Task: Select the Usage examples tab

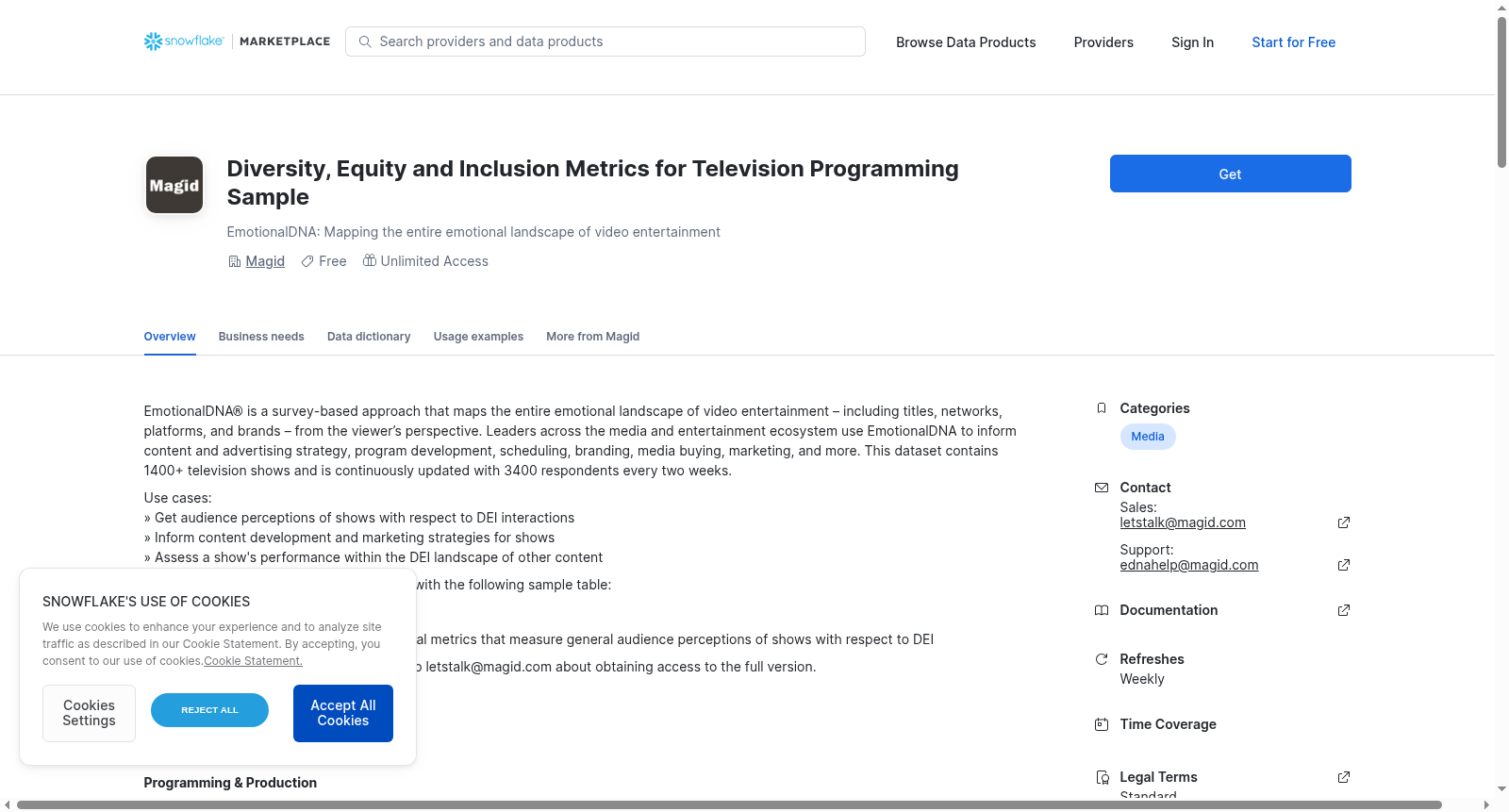Action: (478, 337)
